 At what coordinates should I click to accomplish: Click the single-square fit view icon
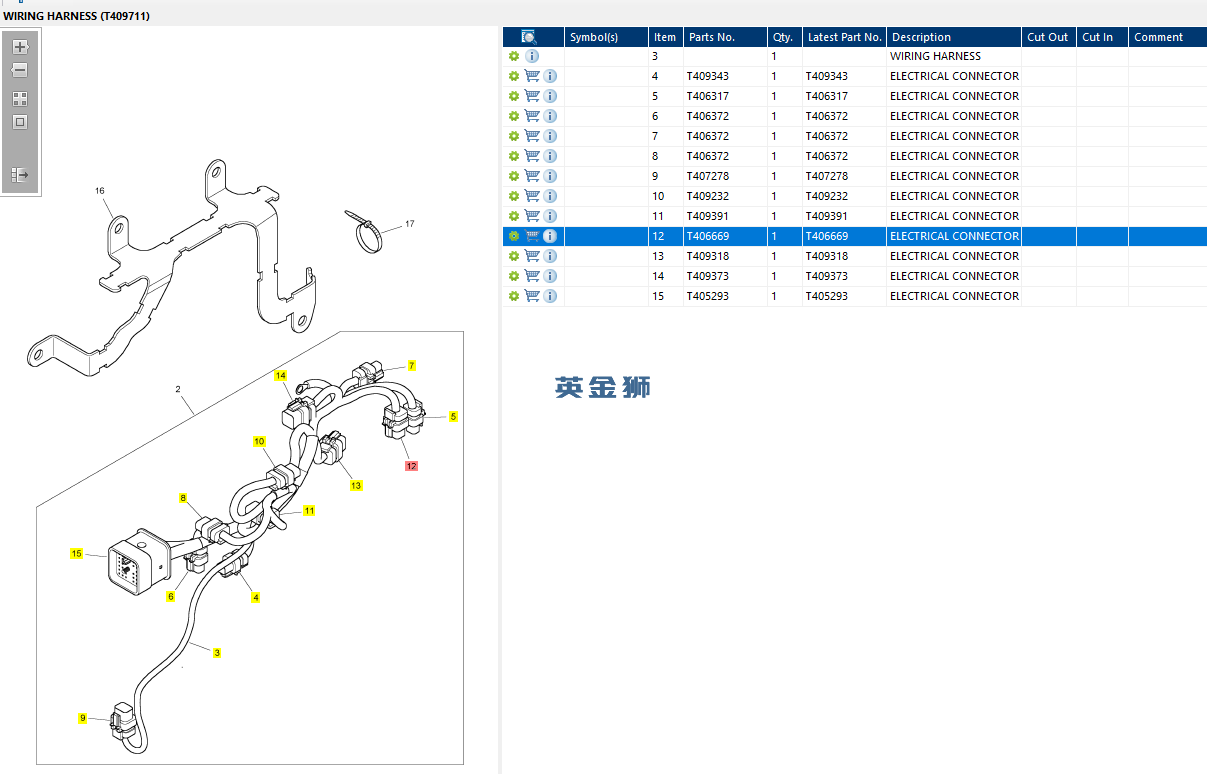click(x=20, y=122)
